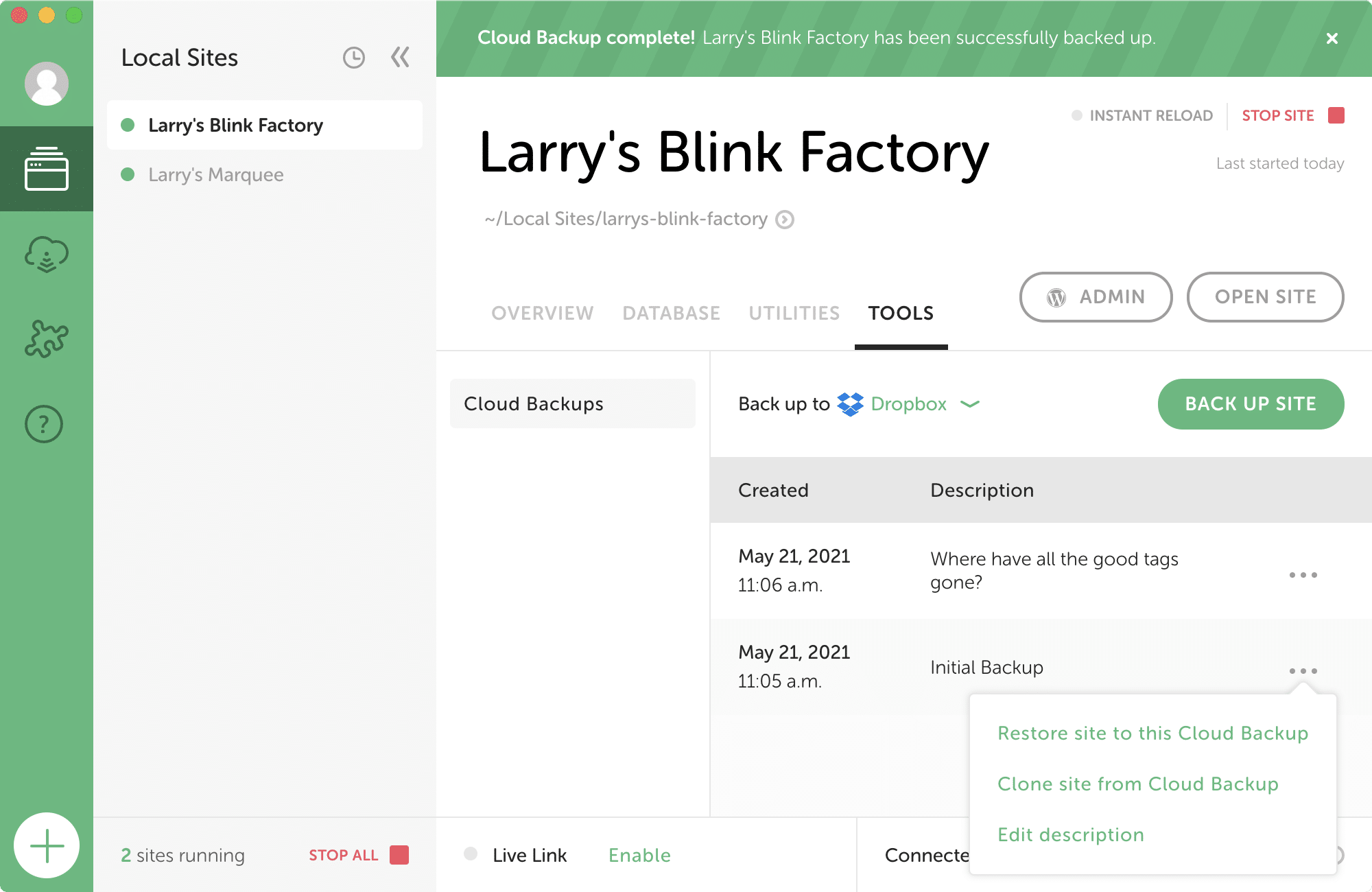Image resolution: width=1372 pixels, height=892 pixels.
Task: Open WordPress Admin
Action: pyautogui.click(x=1096, y=297)
